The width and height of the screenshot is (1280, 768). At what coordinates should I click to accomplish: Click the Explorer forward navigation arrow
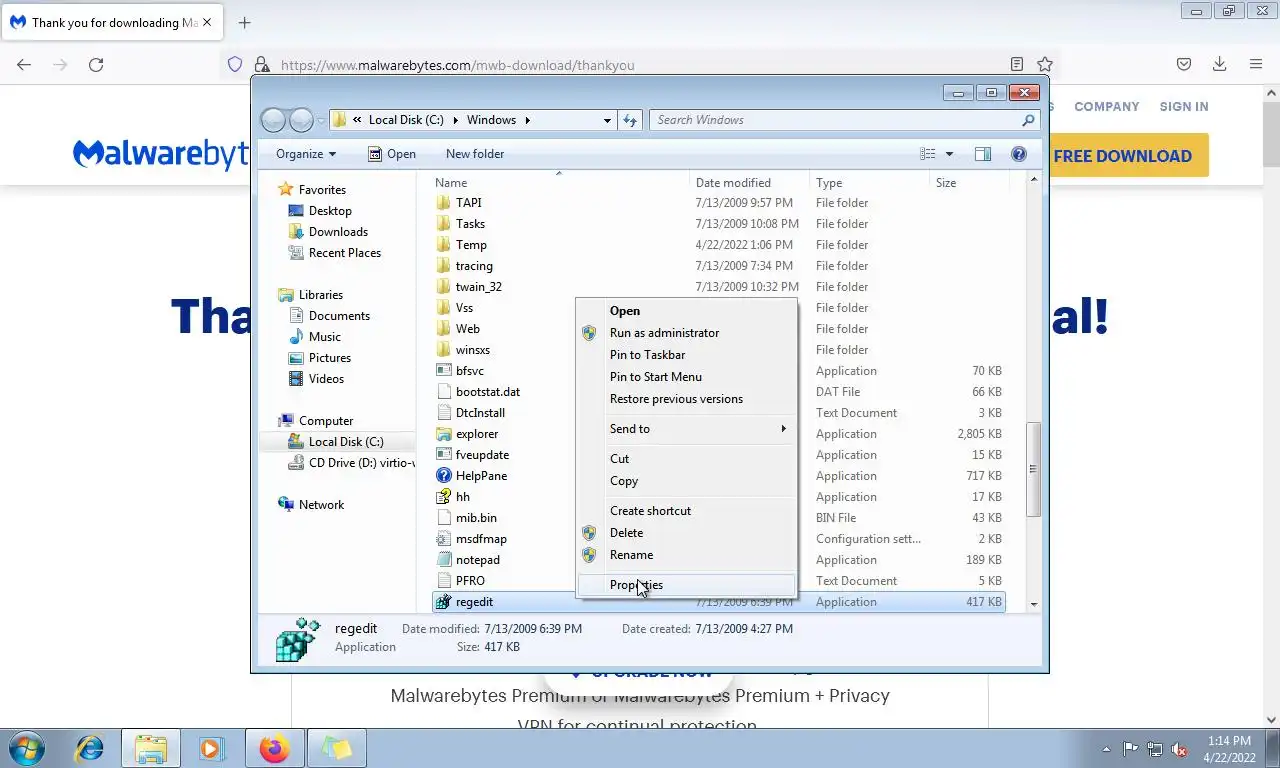point(301,120)
